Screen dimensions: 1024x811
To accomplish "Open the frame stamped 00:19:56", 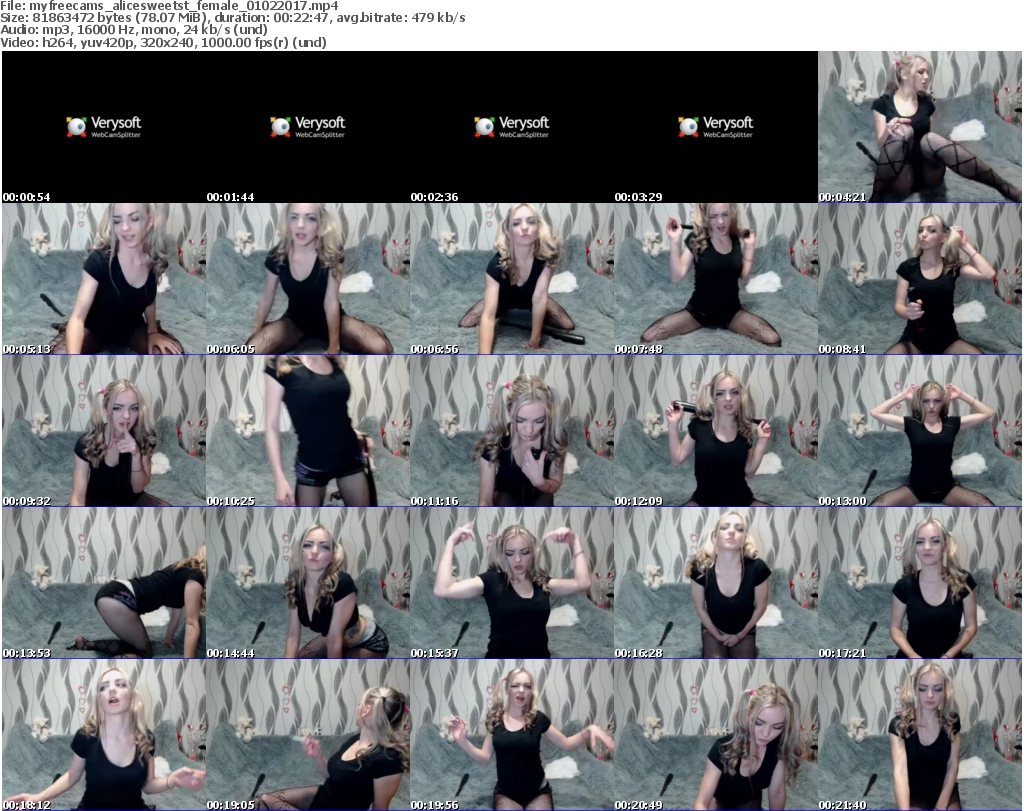I will (x=511, y=735).
